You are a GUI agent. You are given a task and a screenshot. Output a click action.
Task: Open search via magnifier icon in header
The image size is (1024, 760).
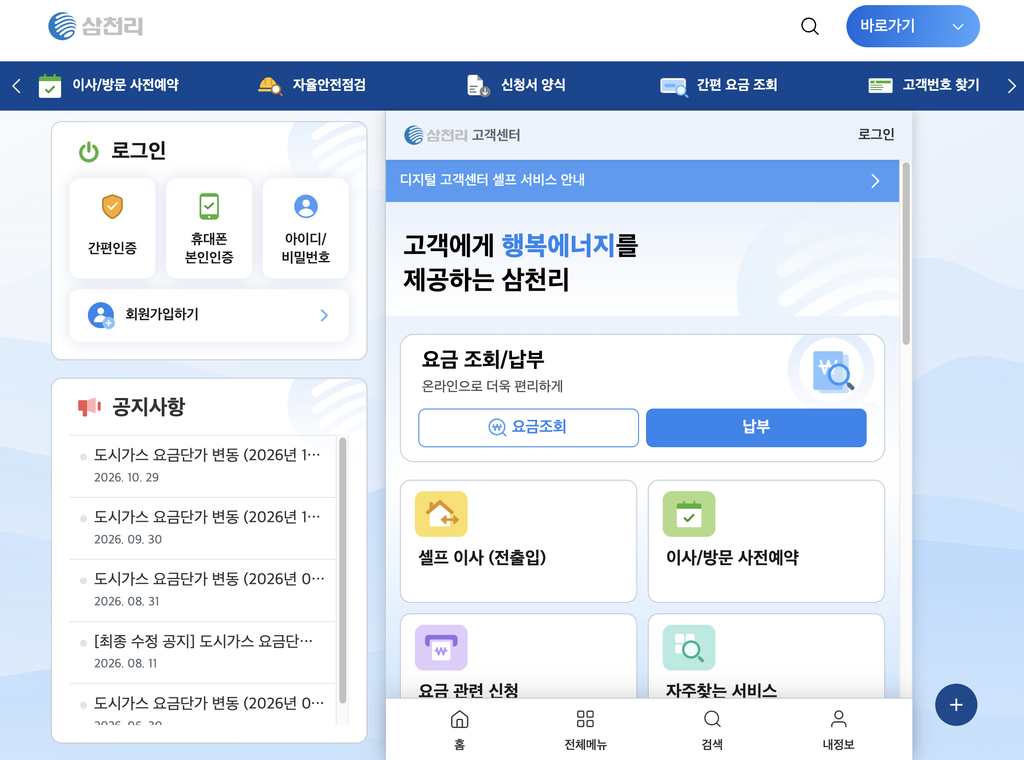point(810,26)
